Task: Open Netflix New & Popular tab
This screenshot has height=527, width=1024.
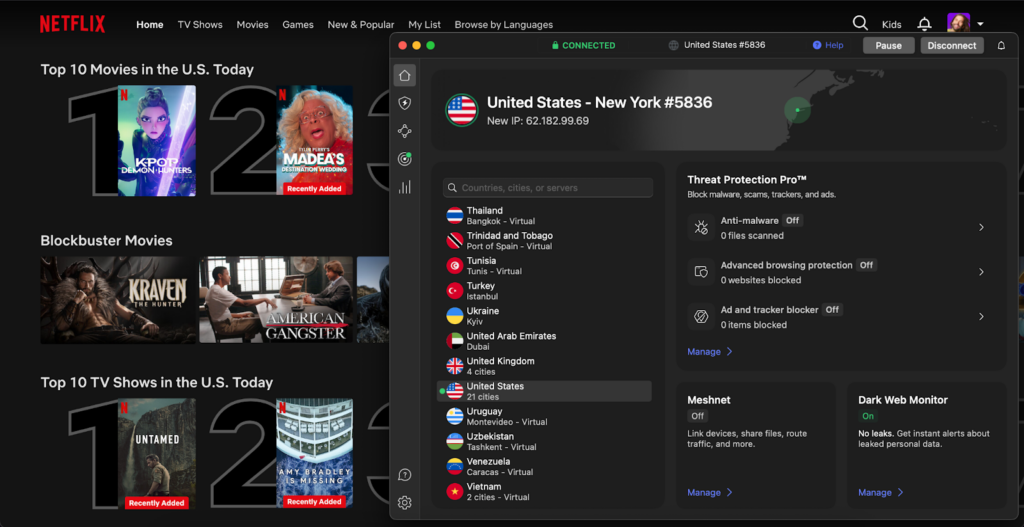Action: tap(360, 25)
